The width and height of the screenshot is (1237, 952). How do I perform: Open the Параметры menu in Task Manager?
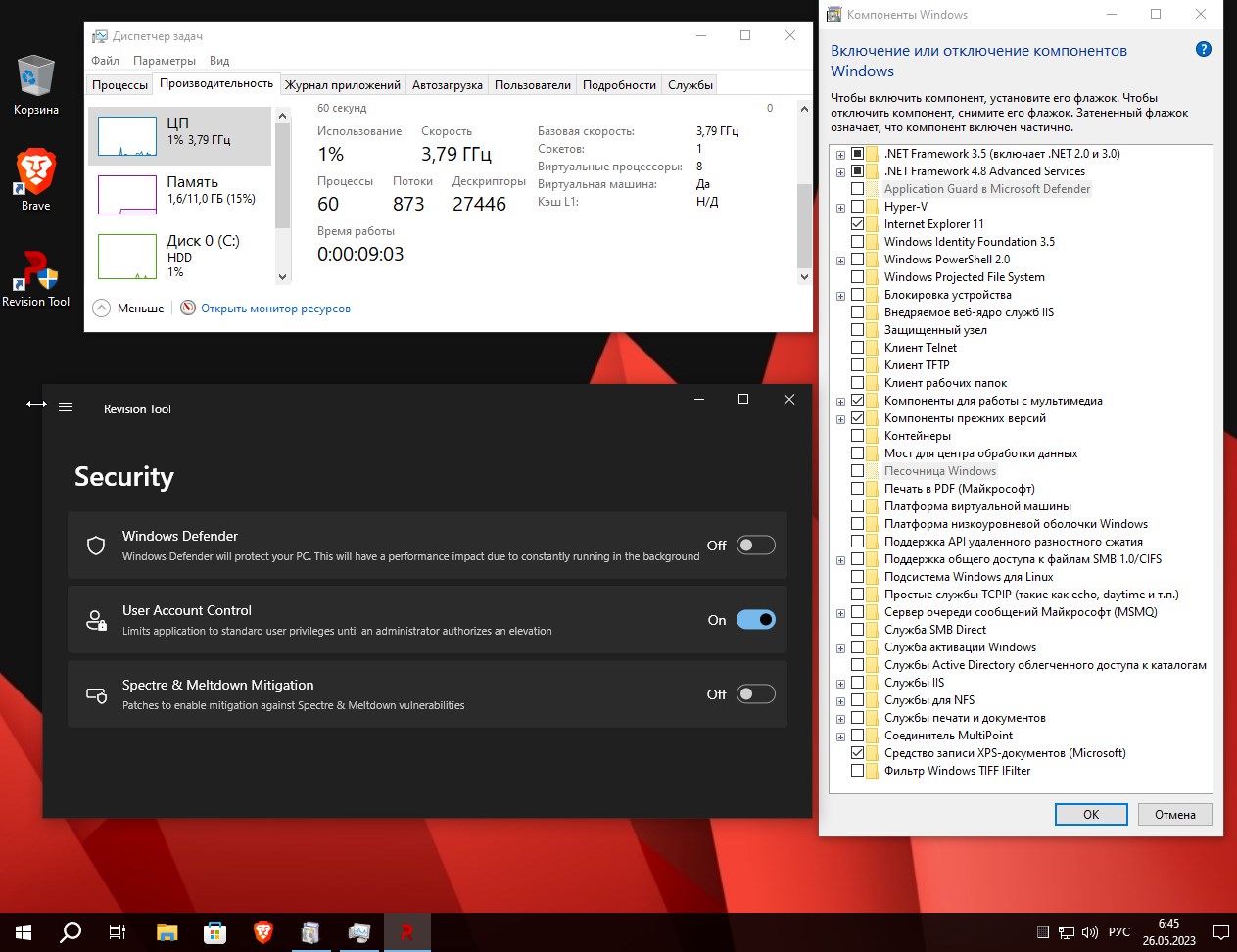coord(165,61)
